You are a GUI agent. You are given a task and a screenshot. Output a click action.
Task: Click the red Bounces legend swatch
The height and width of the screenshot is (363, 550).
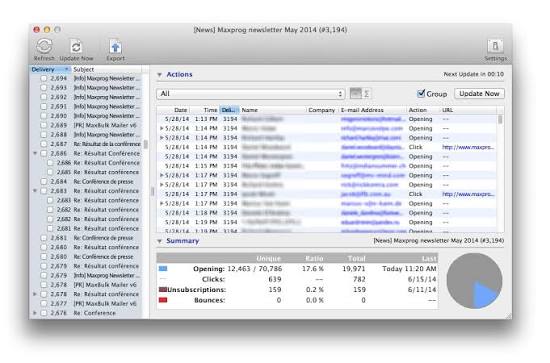(163, 300)
